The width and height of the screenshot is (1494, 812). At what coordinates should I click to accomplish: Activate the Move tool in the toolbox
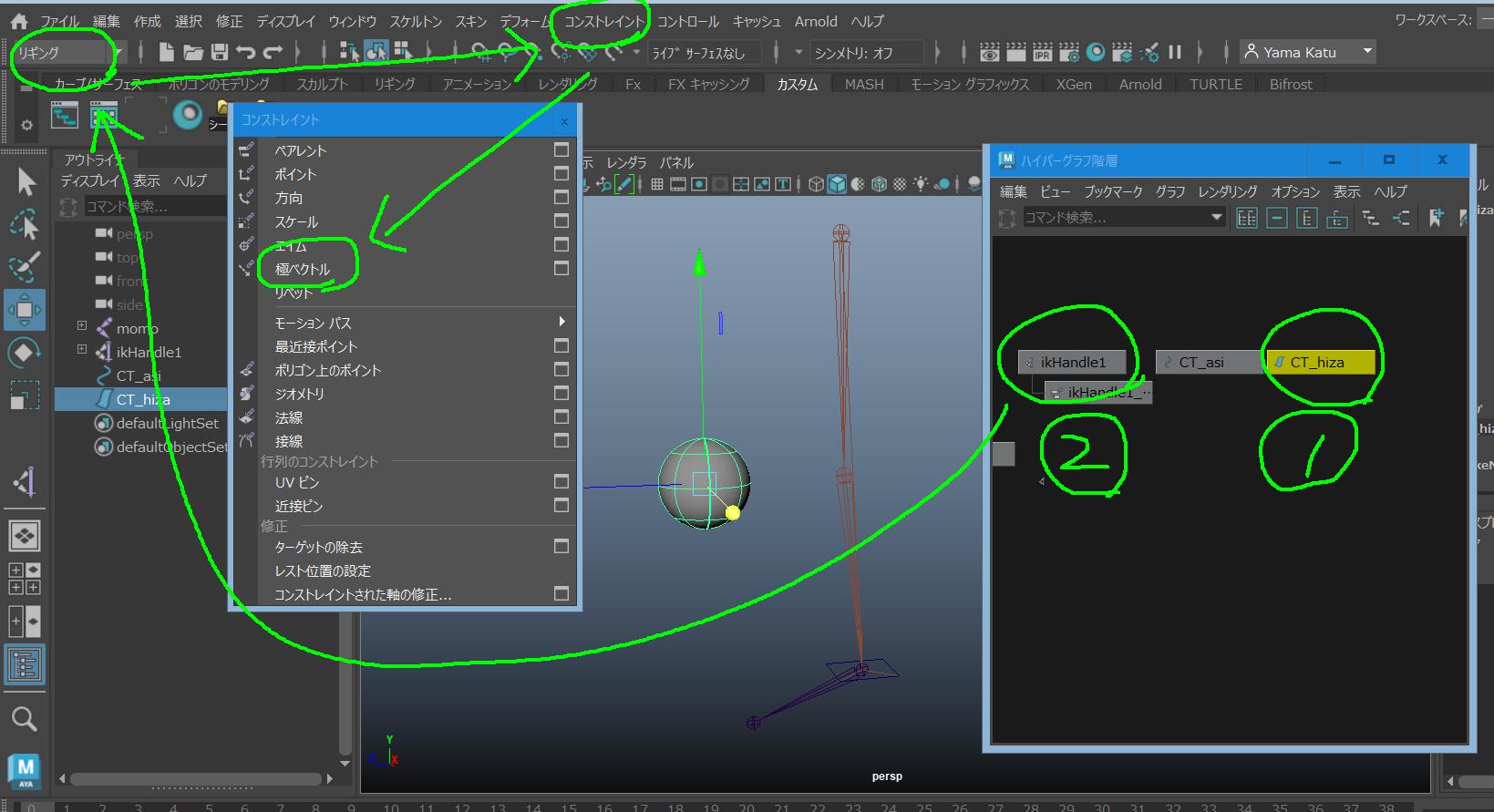[x=25, y=310]
